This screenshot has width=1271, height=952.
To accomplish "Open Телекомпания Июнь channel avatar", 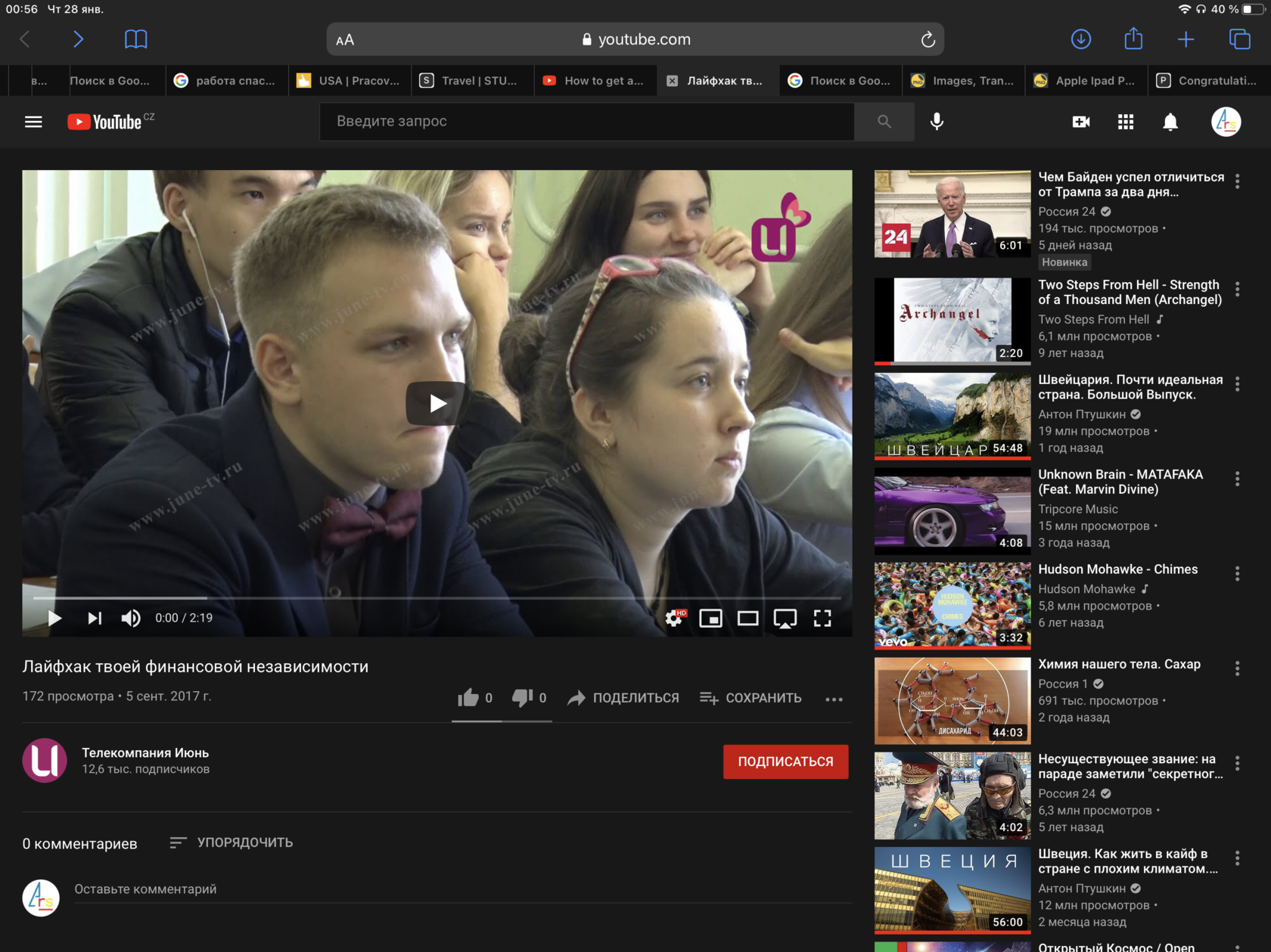I will point(45,761).
